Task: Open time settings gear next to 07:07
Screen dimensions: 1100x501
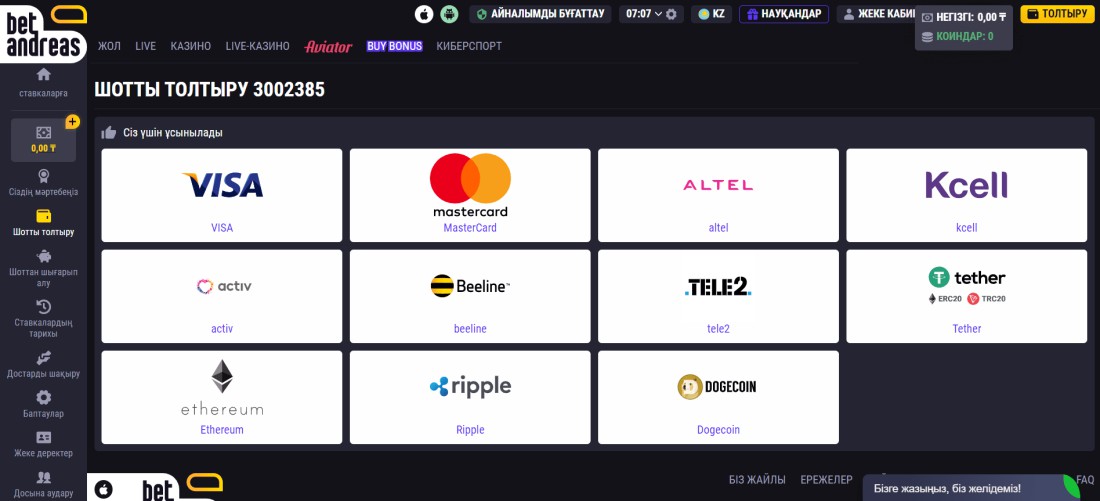Action: pos(671,14)
